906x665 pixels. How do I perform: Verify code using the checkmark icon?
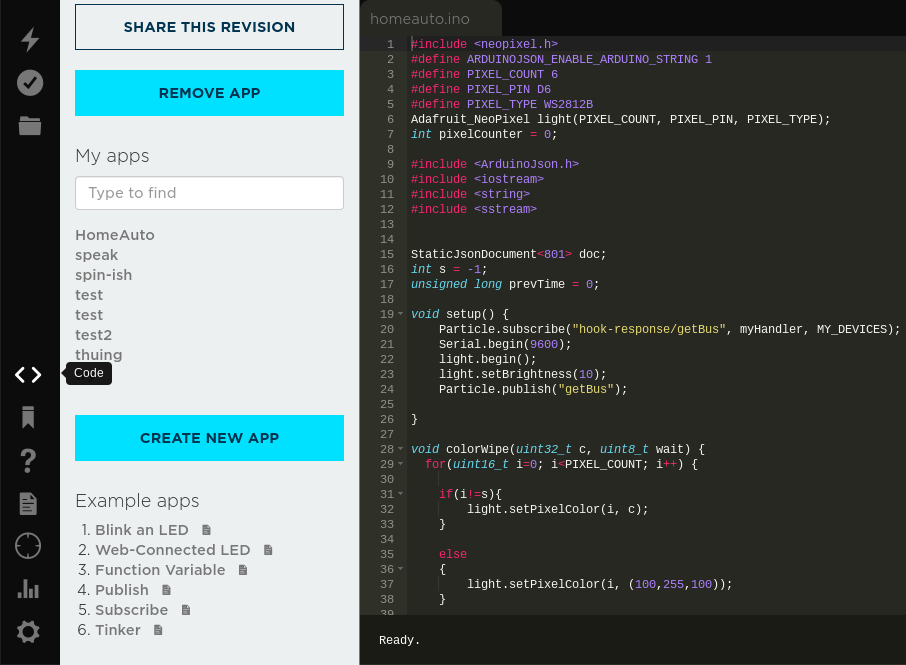pos(29,83)
